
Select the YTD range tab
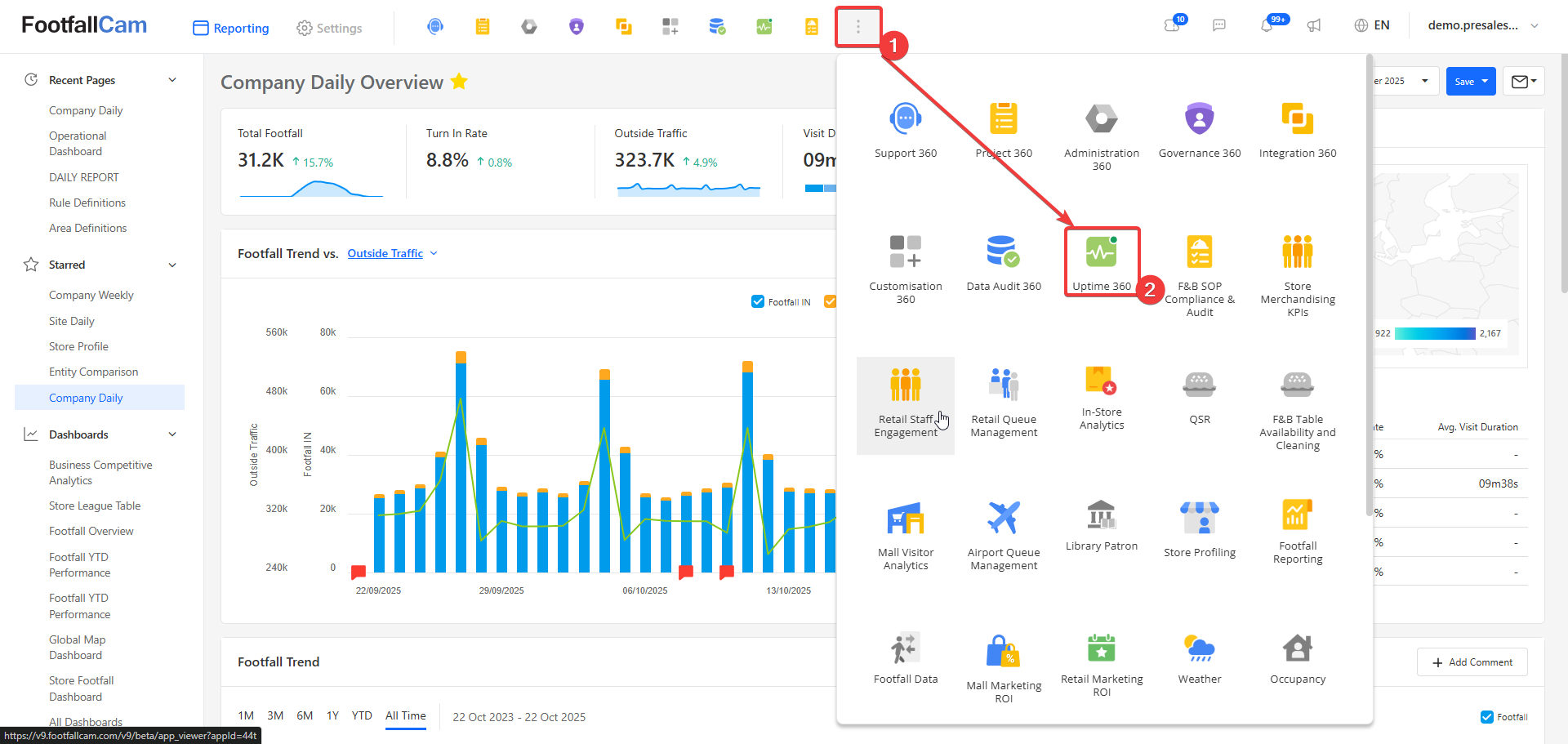point(362,716)
